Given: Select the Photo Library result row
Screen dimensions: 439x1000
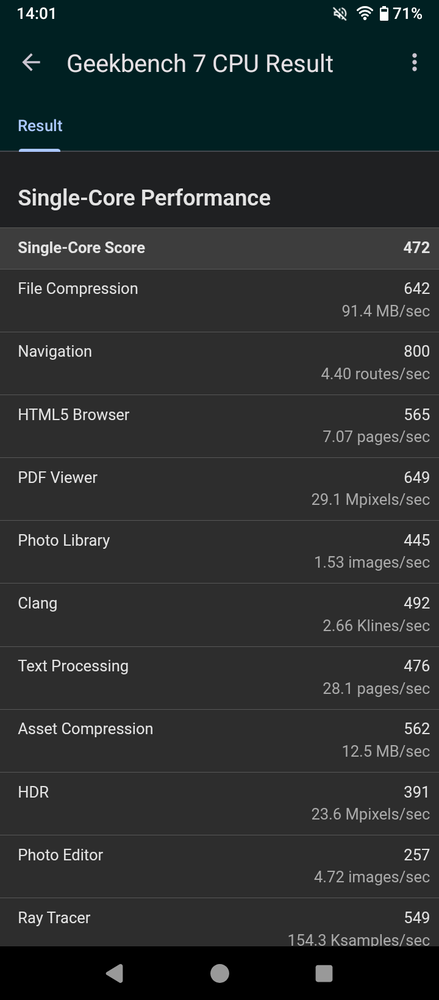Looking at the screenshot, I should (220, 552).
